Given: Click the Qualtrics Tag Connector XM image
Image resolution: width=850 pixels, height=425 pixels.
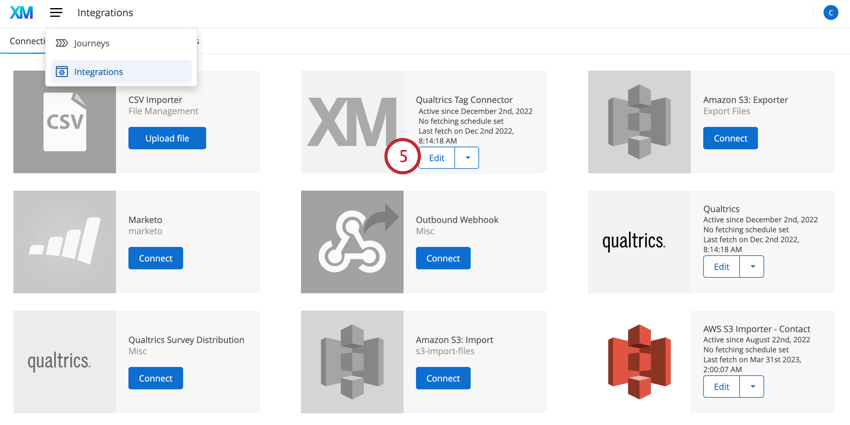Looking at the screenshot, I should [352, 122].
